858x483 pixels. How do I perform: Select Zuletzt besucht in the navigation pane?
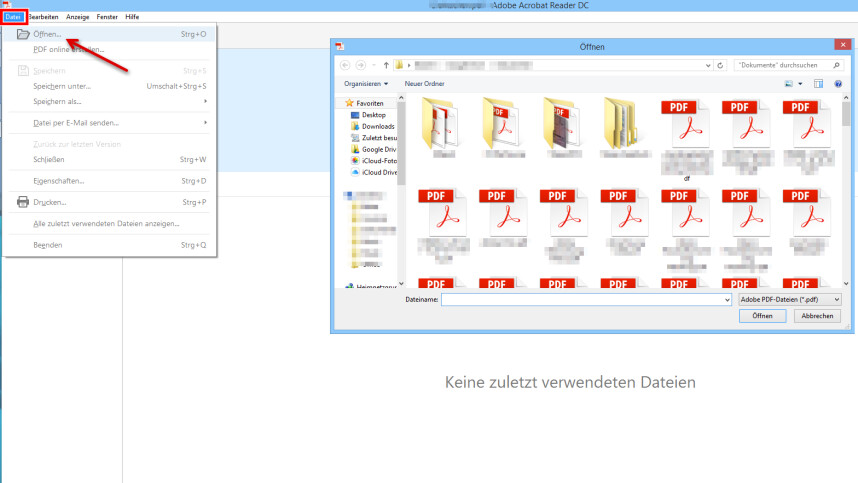point(374,138)
